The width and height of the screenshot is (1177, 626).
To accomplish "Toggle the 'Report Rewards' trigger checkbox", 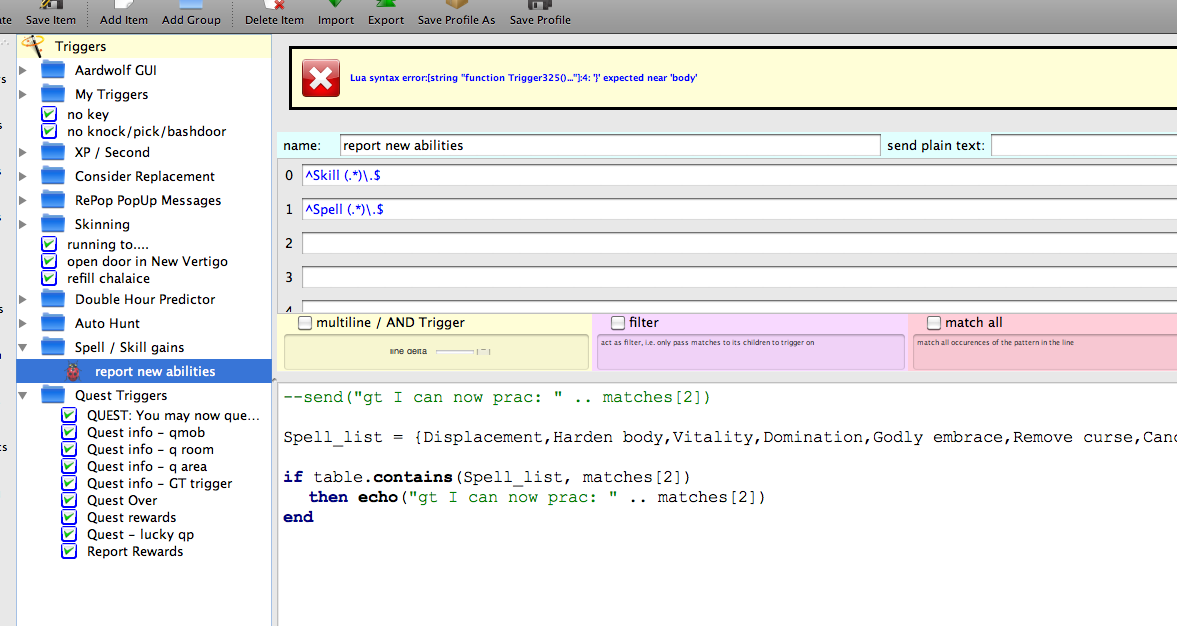I will pos(69,552).
